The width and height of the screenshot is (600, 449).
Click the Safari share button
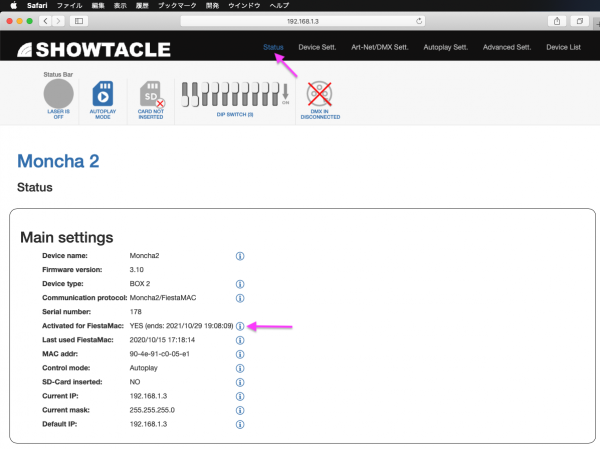(x=556, y=20)
